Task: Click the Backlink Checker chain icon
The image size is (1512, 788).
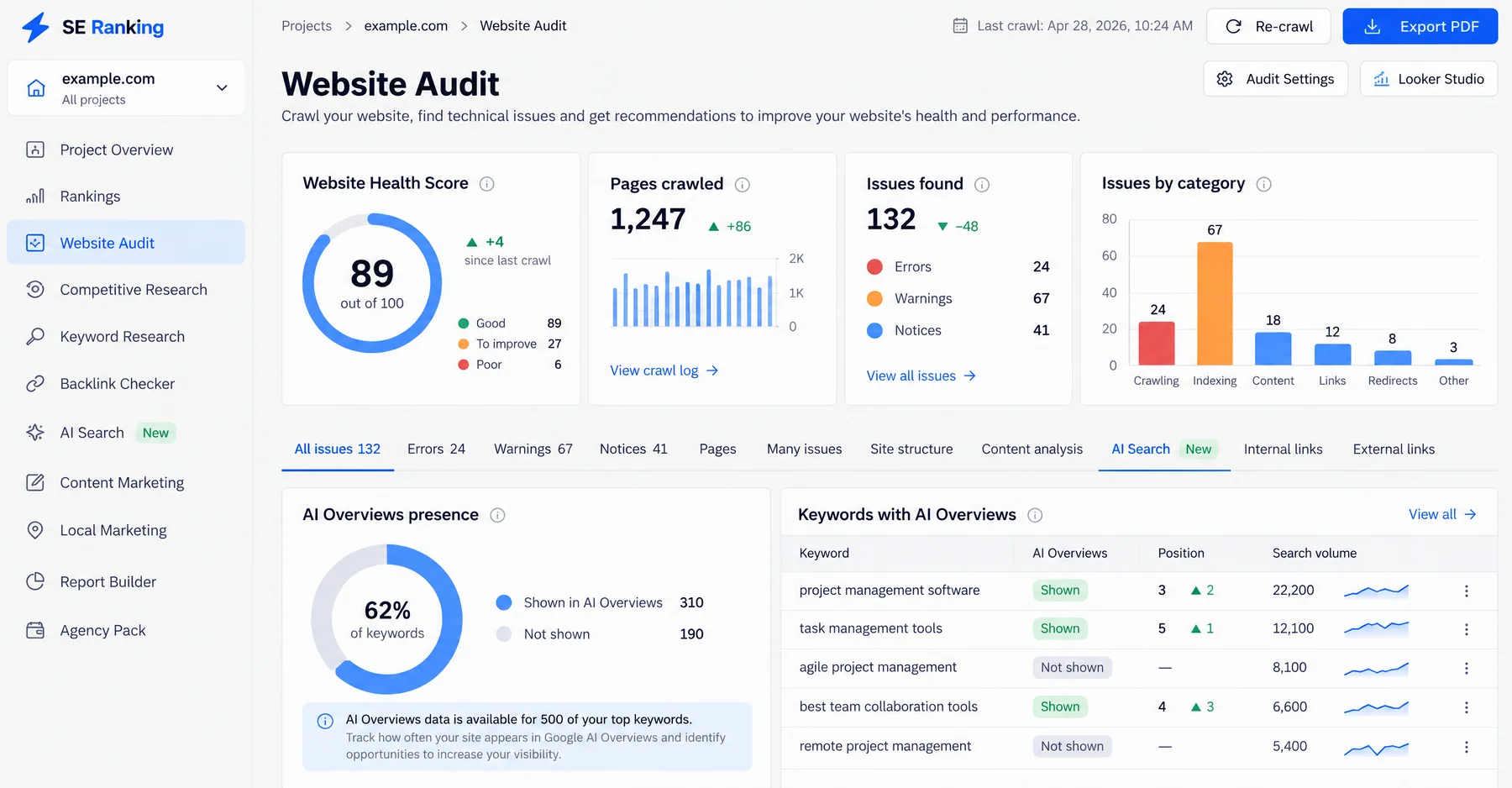Action: point(35,384)
